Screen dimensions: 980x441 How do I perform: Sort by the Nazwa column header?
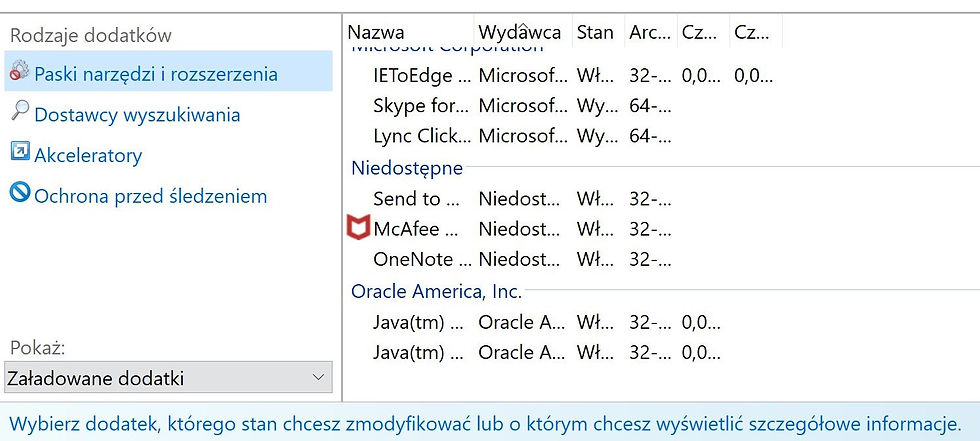tap(408, 32)
